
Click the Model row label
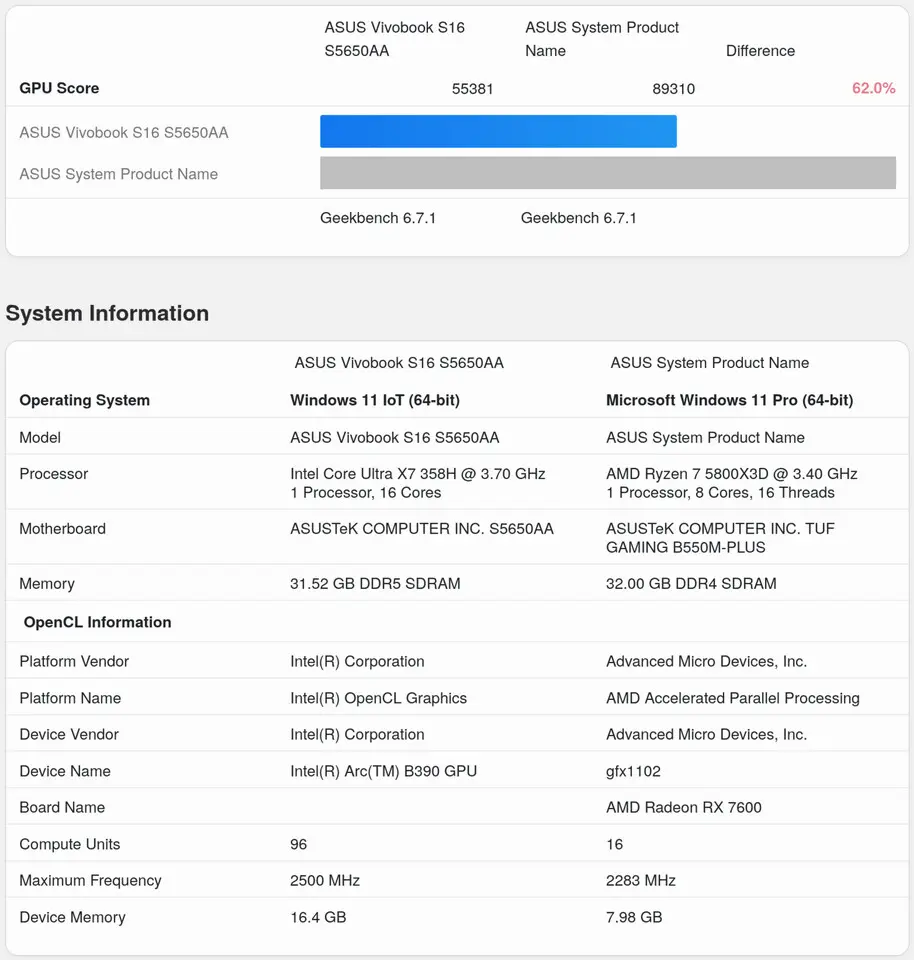tap(40, 438)
